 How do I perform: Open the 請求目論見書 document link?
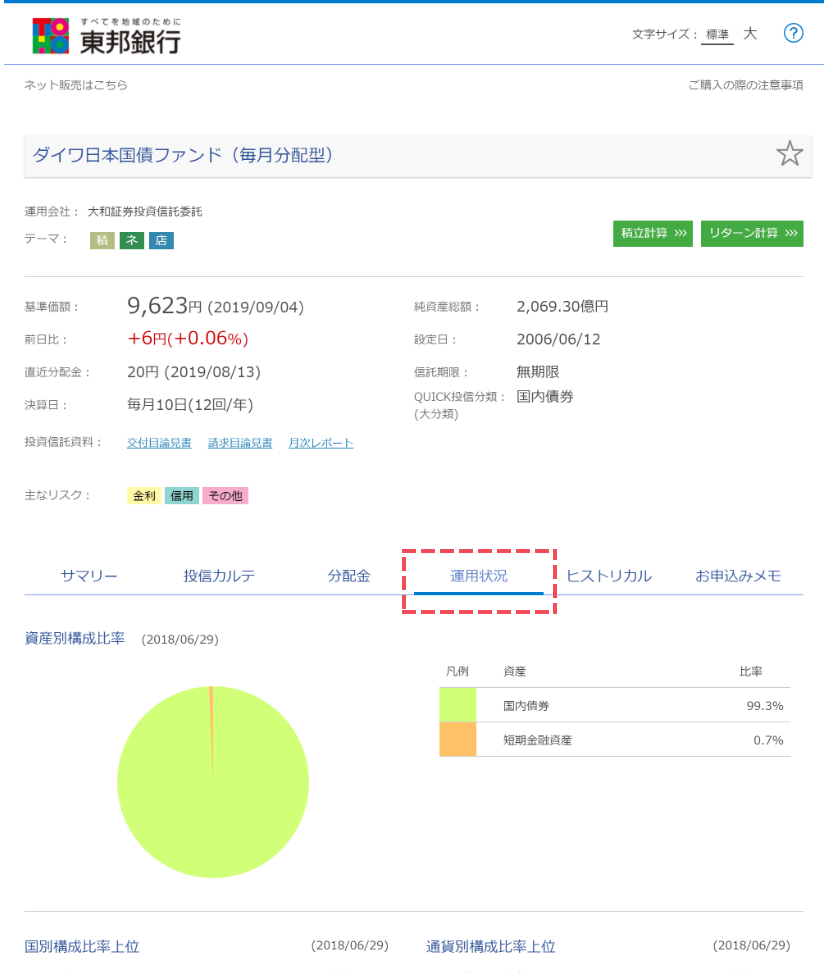point(240,443)
